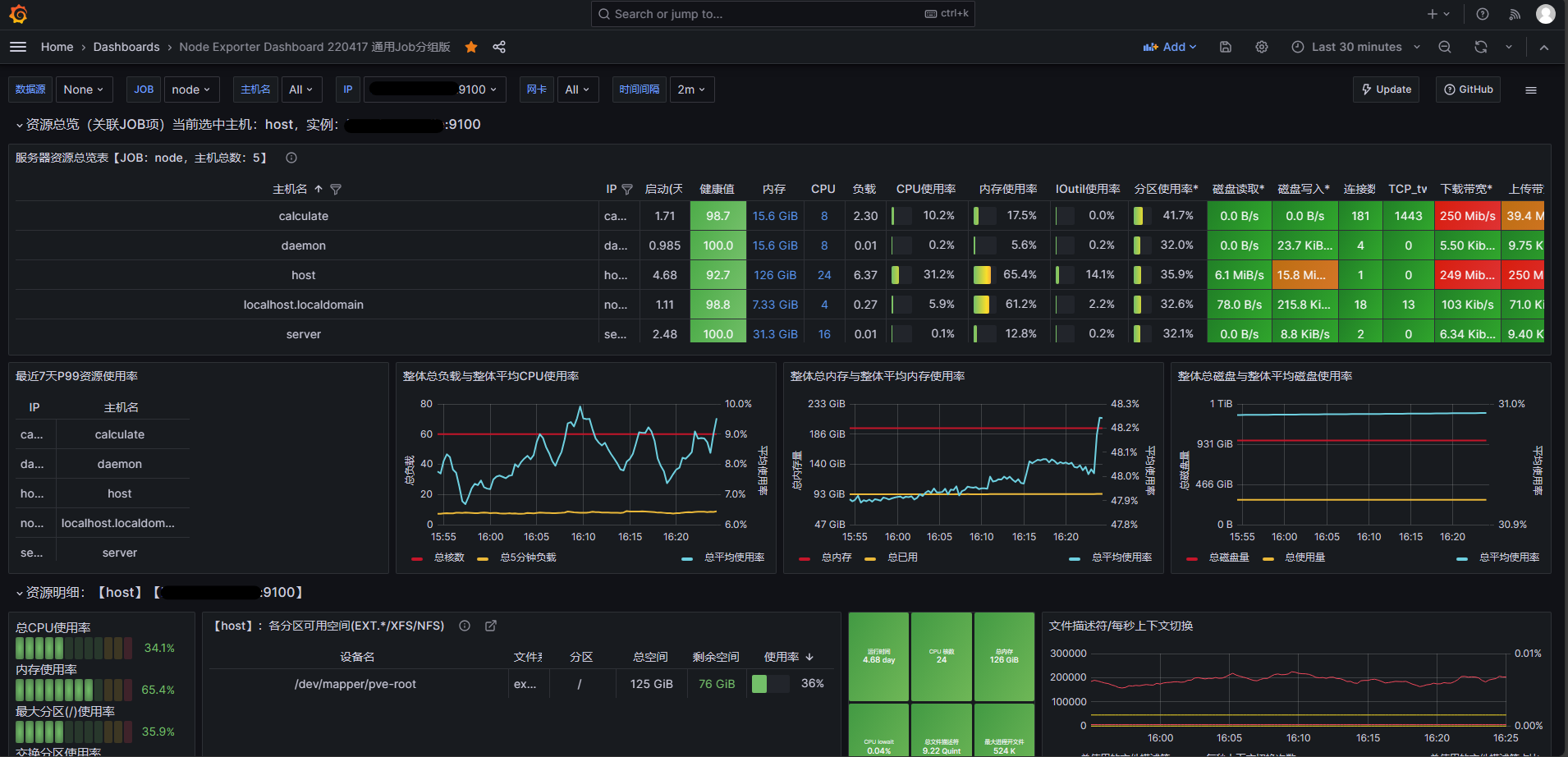Screen dimensions: 1568x757
Task: Open dashboard links menu icon
Action: pyautogui.click(x=1531, y=90)
